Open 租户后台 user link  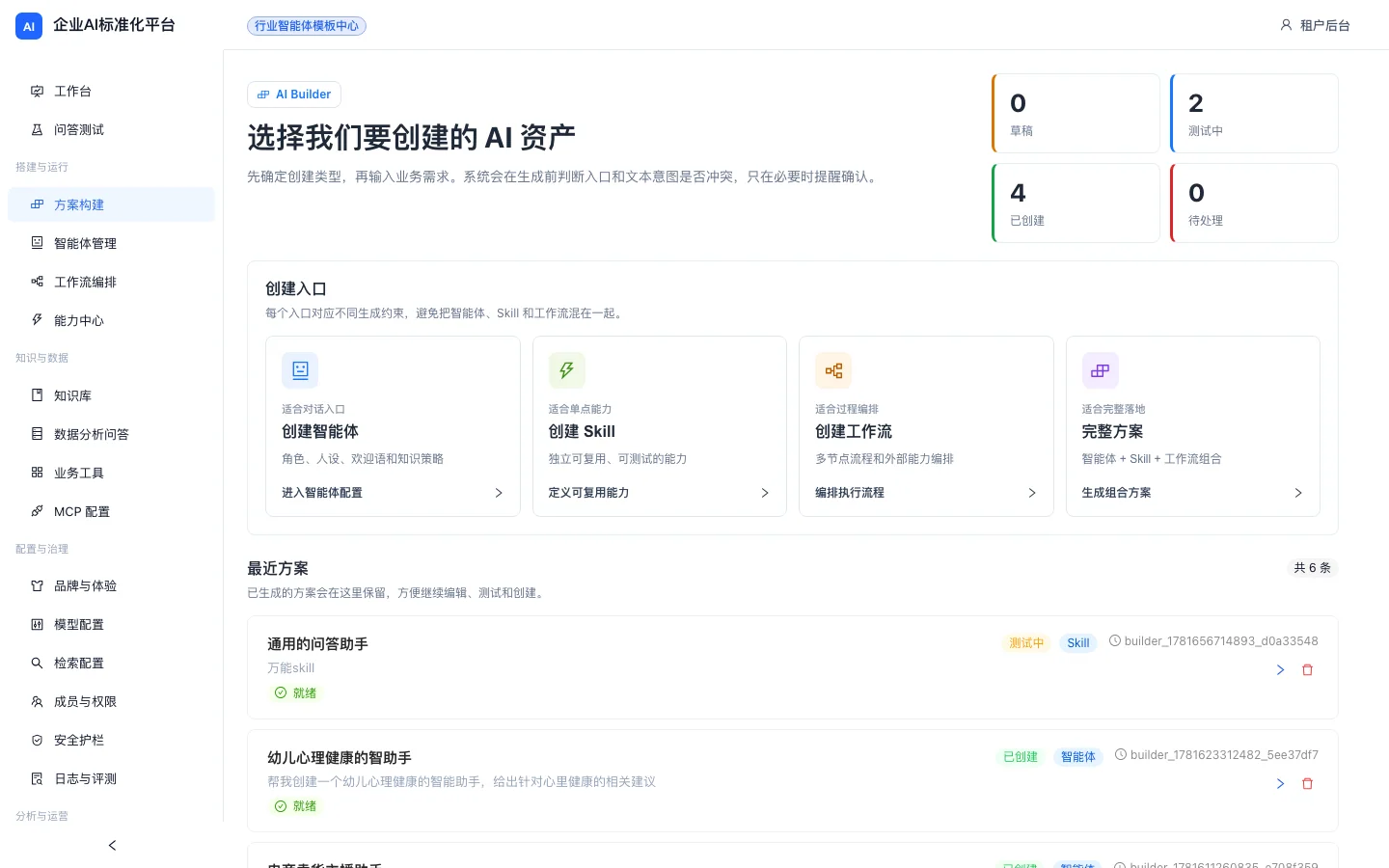(1315, 26)
